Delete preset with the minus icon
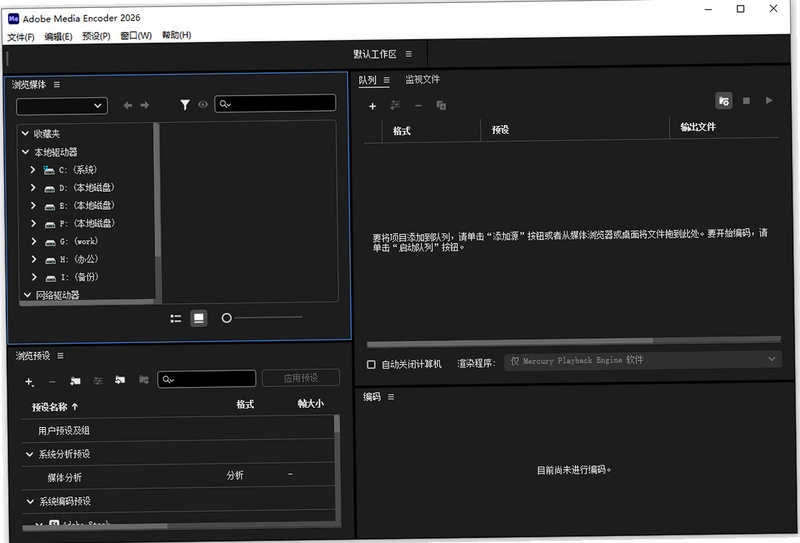The height and width of the screenshot is (543, 800). (52, 382)
